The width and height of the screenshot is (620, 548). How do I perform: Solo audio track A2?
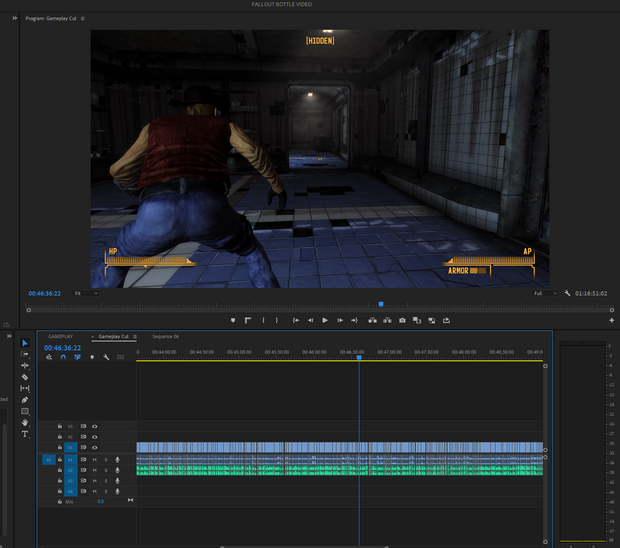pyautogui.click(x=106, y=470)
